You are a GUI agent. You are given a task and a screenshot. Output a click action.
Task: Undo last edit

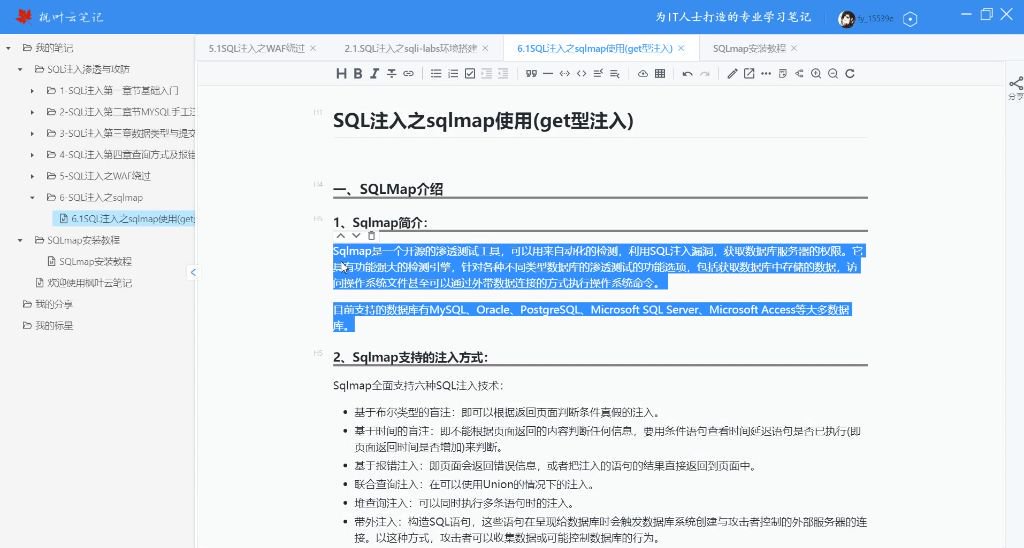[688, 74]
